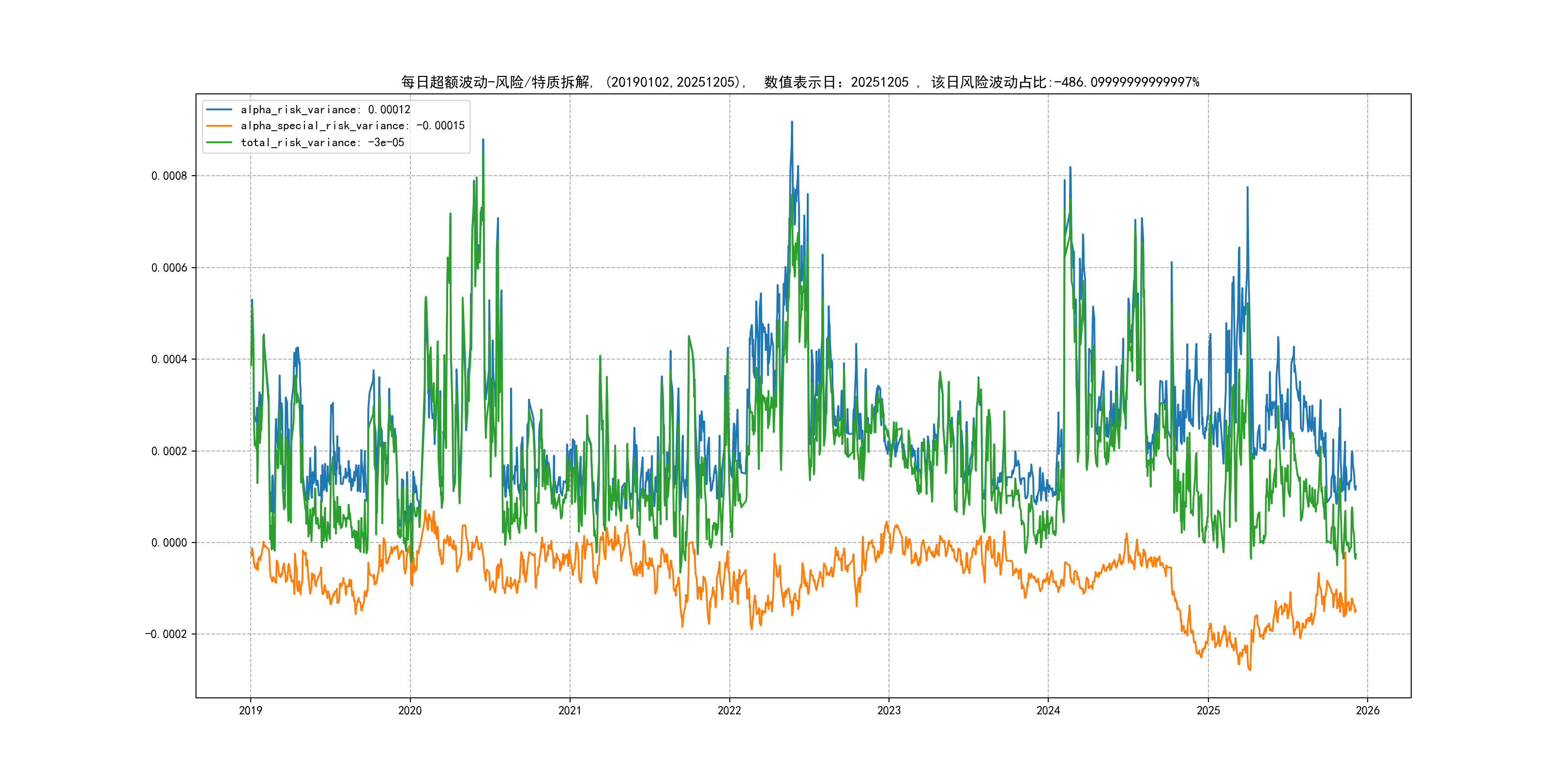Click the 0.0006 y-axis tick label
This screenshot has width=1568, height=784.
point(169,268)
